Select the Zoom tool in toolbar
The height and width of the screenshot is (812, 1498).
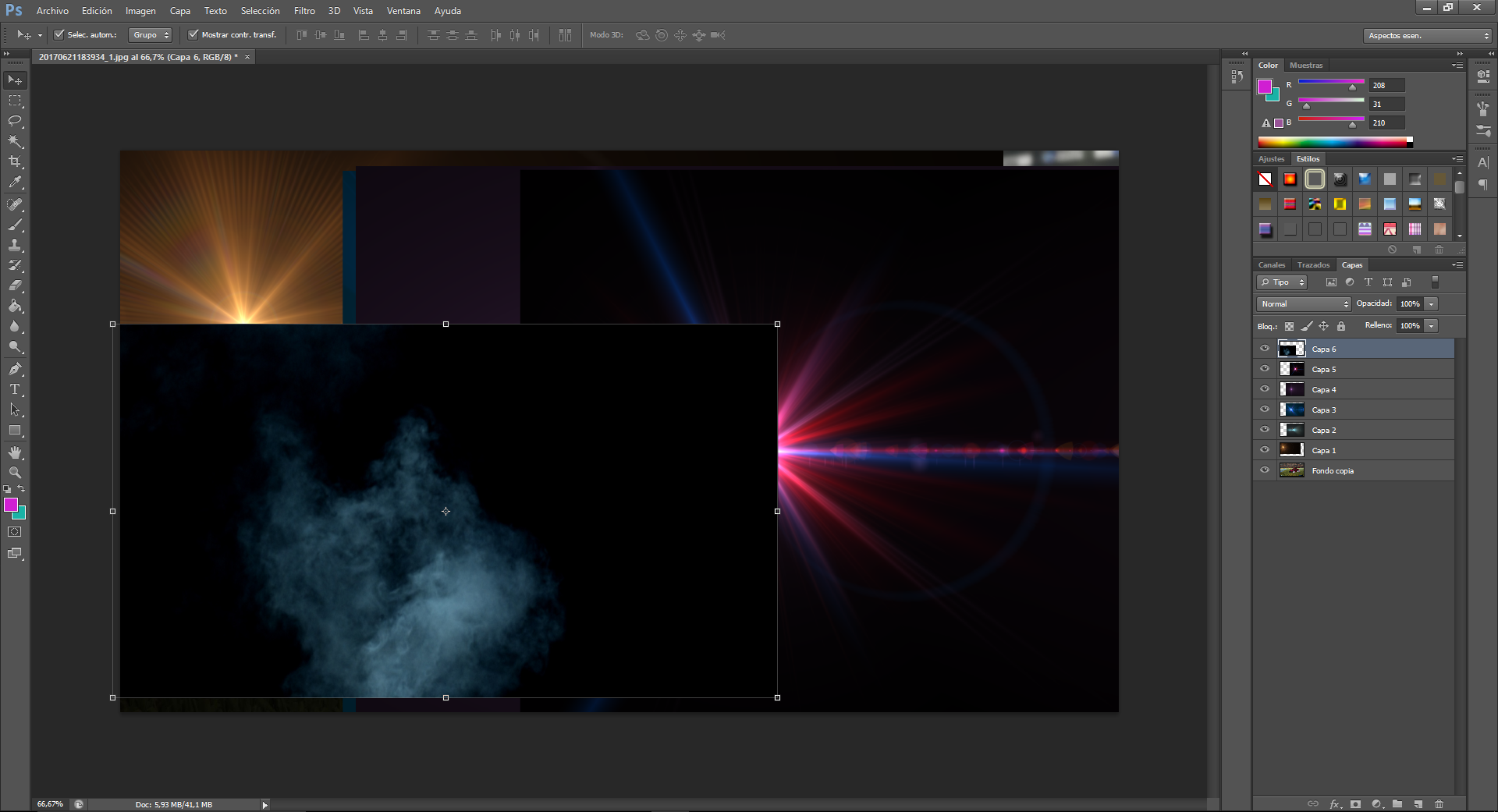coord(15,473)
